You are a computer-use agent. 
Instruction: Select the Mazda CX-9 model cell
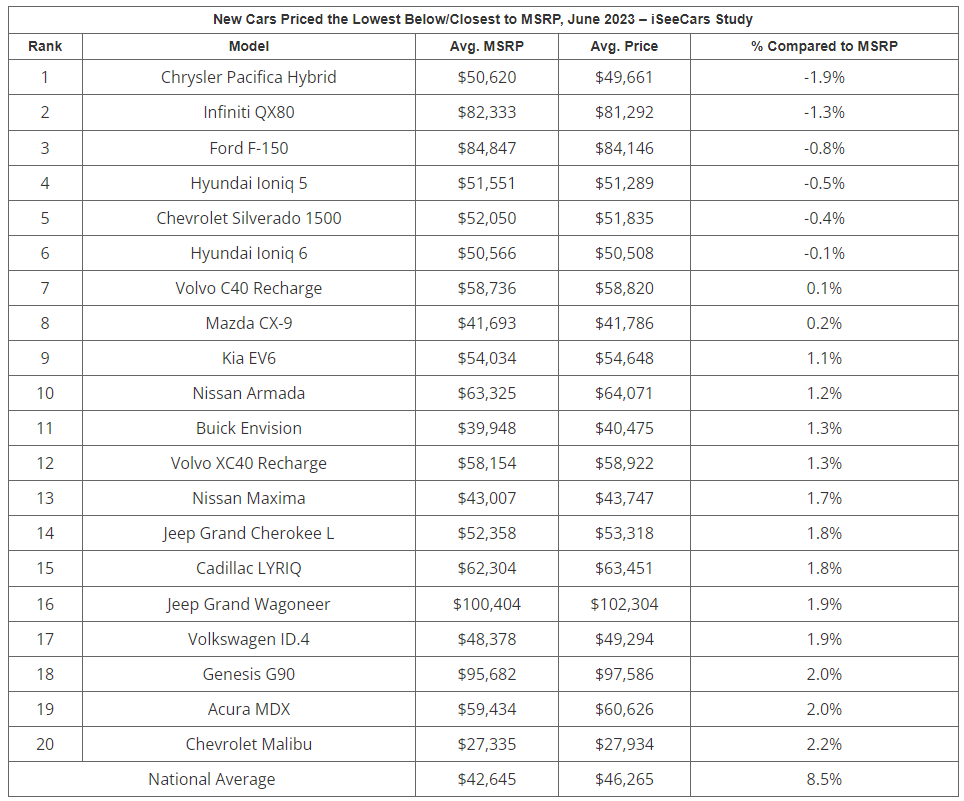(x=248, y=323)
